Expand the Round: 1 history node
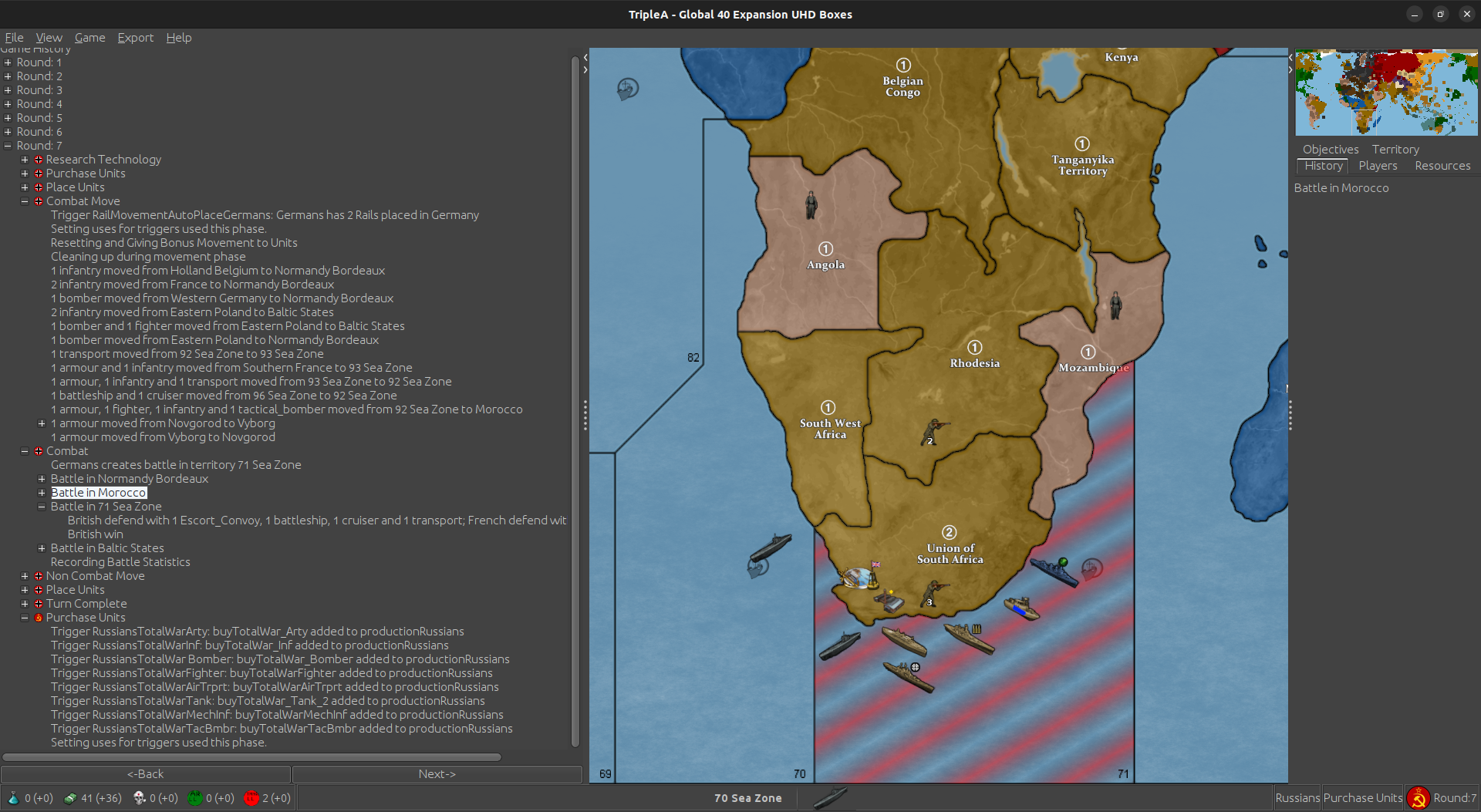1481x812 pixels. 8,62
